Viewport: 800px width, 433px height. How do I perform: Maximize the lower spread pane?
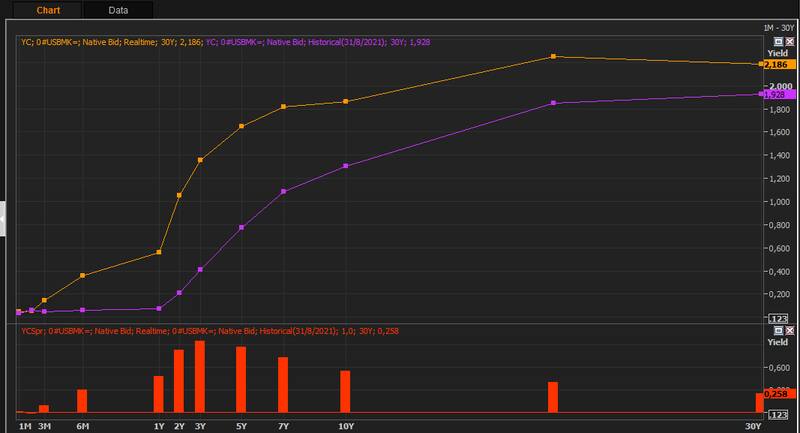click(x=779, y=330)
